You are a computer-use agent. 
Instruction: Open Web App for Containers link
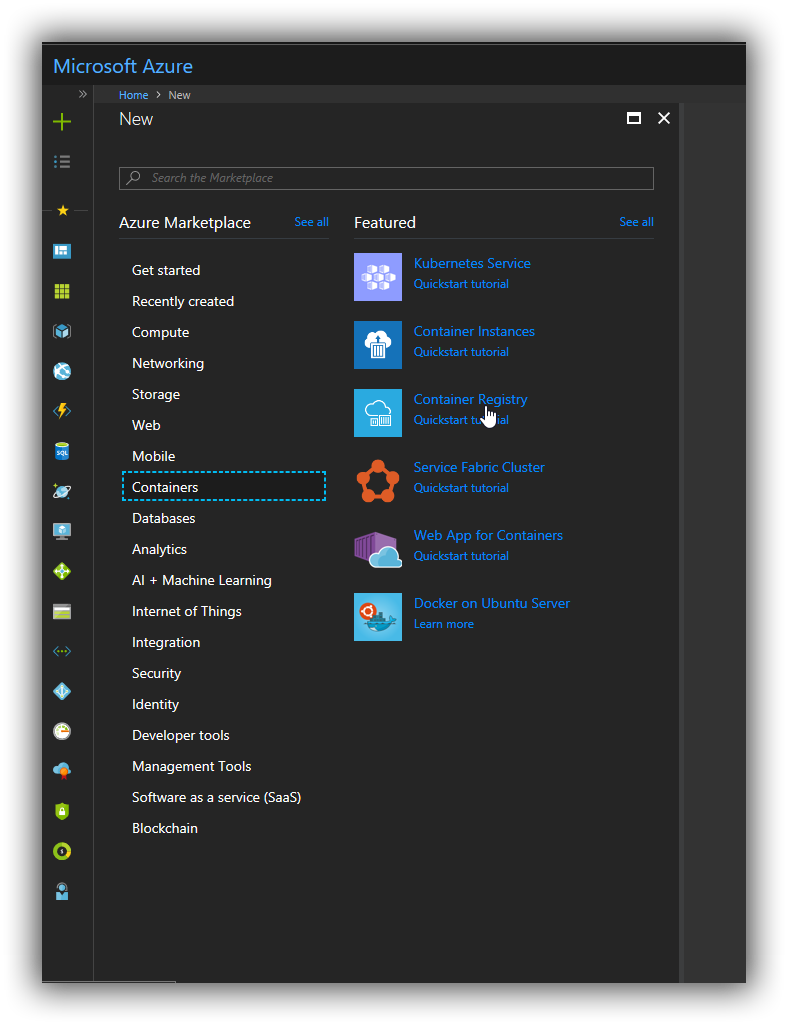click(x=488, y=535)
